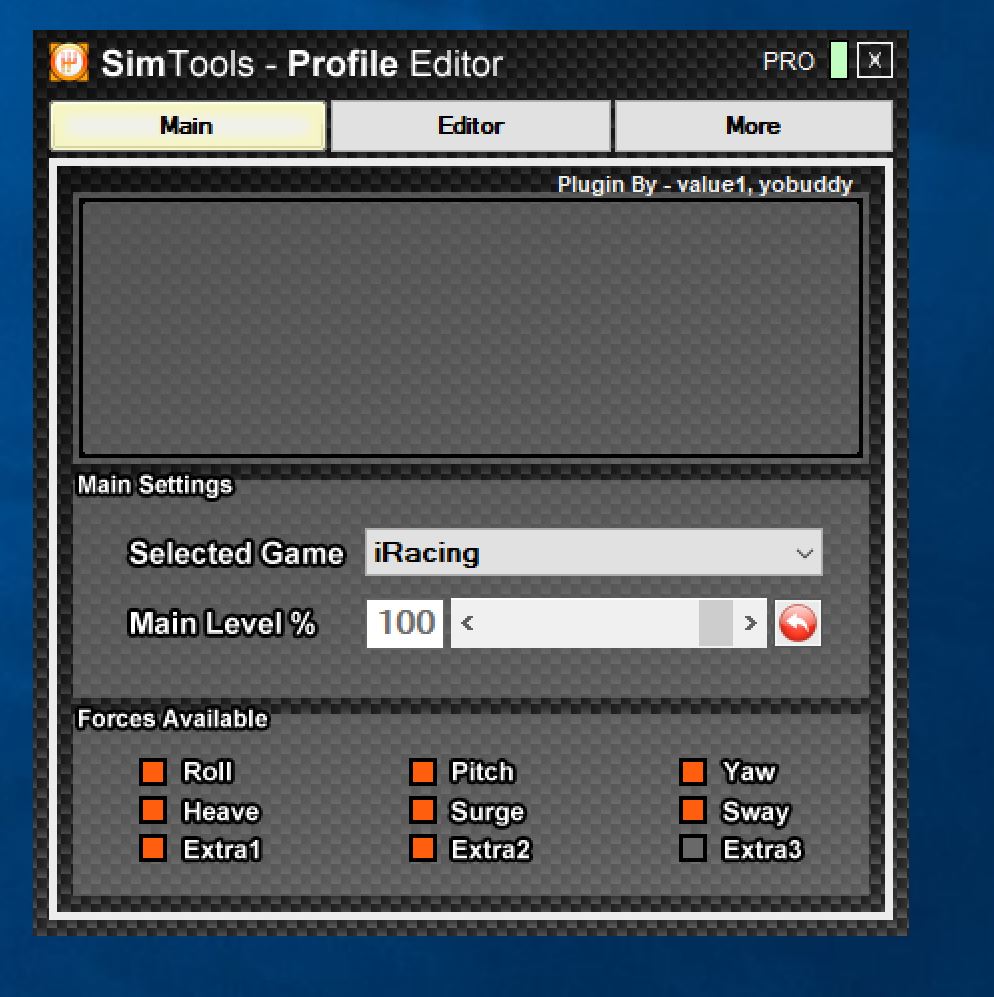994x997 pixels.
Task: Click the 'Forces Available' heading
Action: (172, 719)
